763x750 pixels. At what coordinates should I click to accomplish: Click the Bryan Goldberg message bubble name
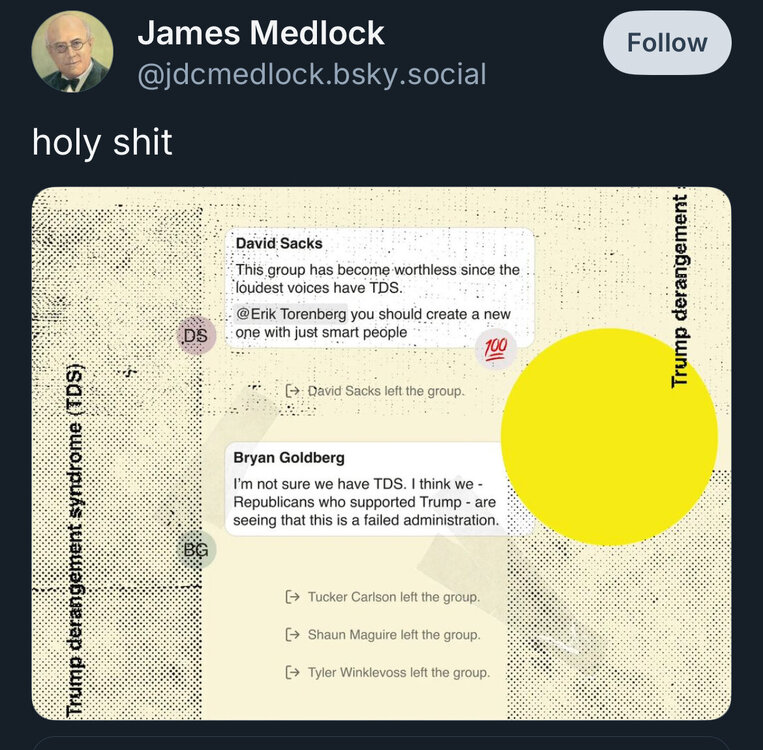coord(289,458)
